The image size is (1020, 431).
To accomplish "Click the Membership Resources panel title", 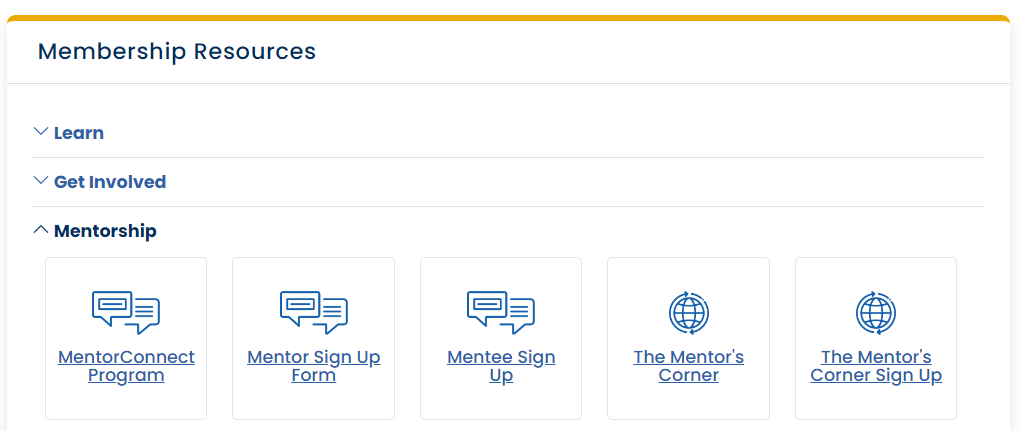I will [177, 51].
